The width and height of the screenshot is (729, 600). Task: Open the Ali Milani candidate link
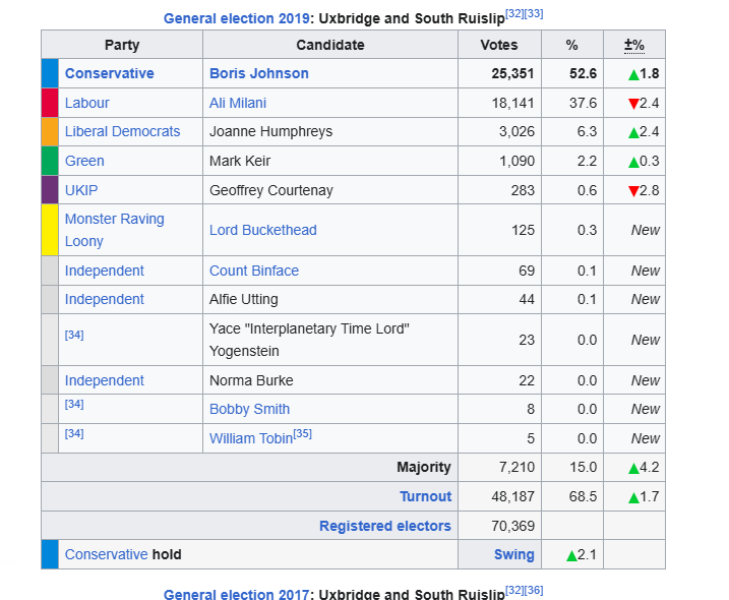pos(237,103)
